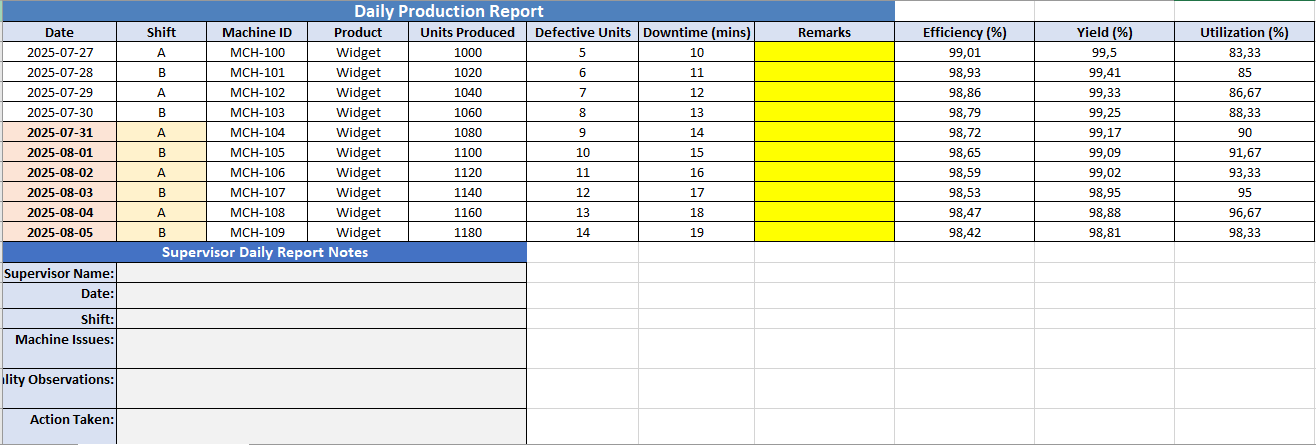Select the Action Taken input box
Viewport: 1316px width, 445px height.
coord(321,426)
